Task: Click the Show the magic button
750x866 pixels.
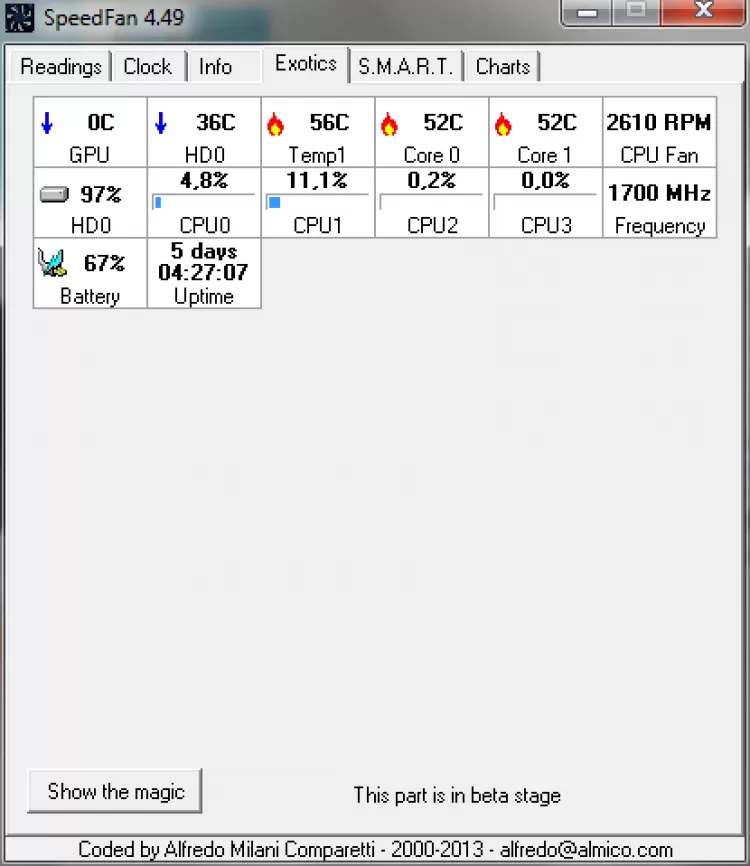Action: [115, 791]
